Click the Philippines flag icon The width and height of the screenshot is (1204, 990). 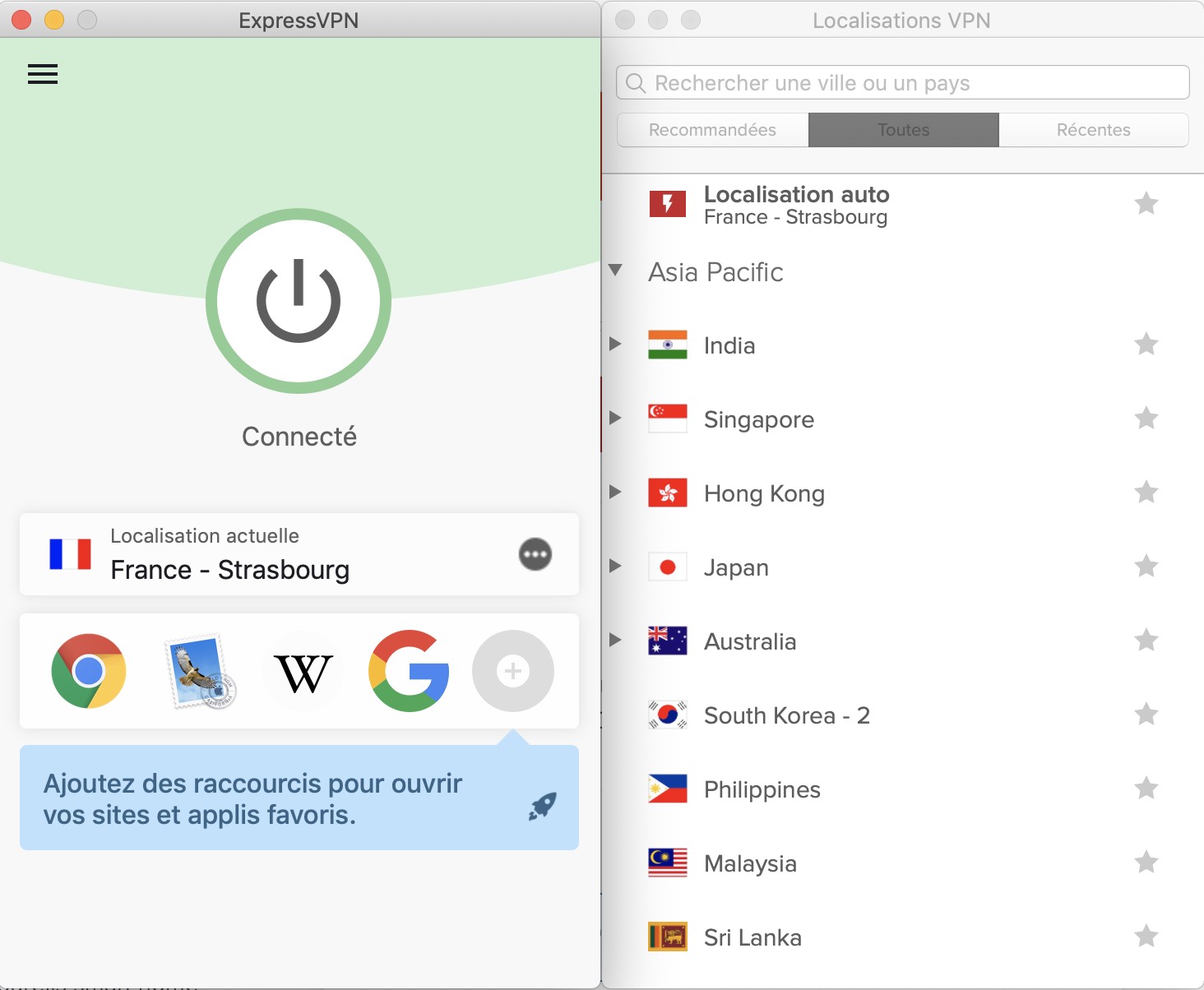pos(668,789)
